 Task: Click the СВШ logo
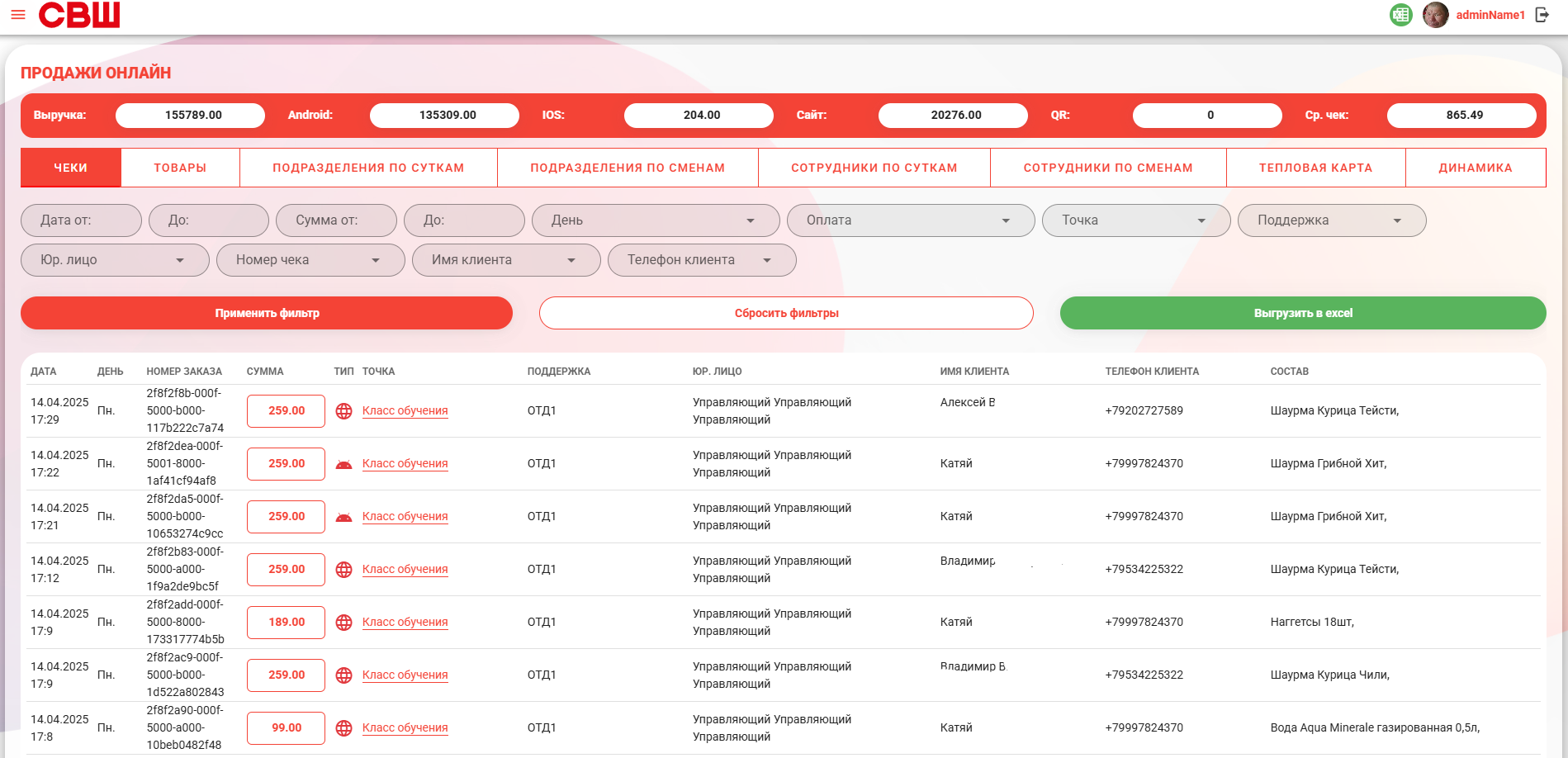[79, 15]
